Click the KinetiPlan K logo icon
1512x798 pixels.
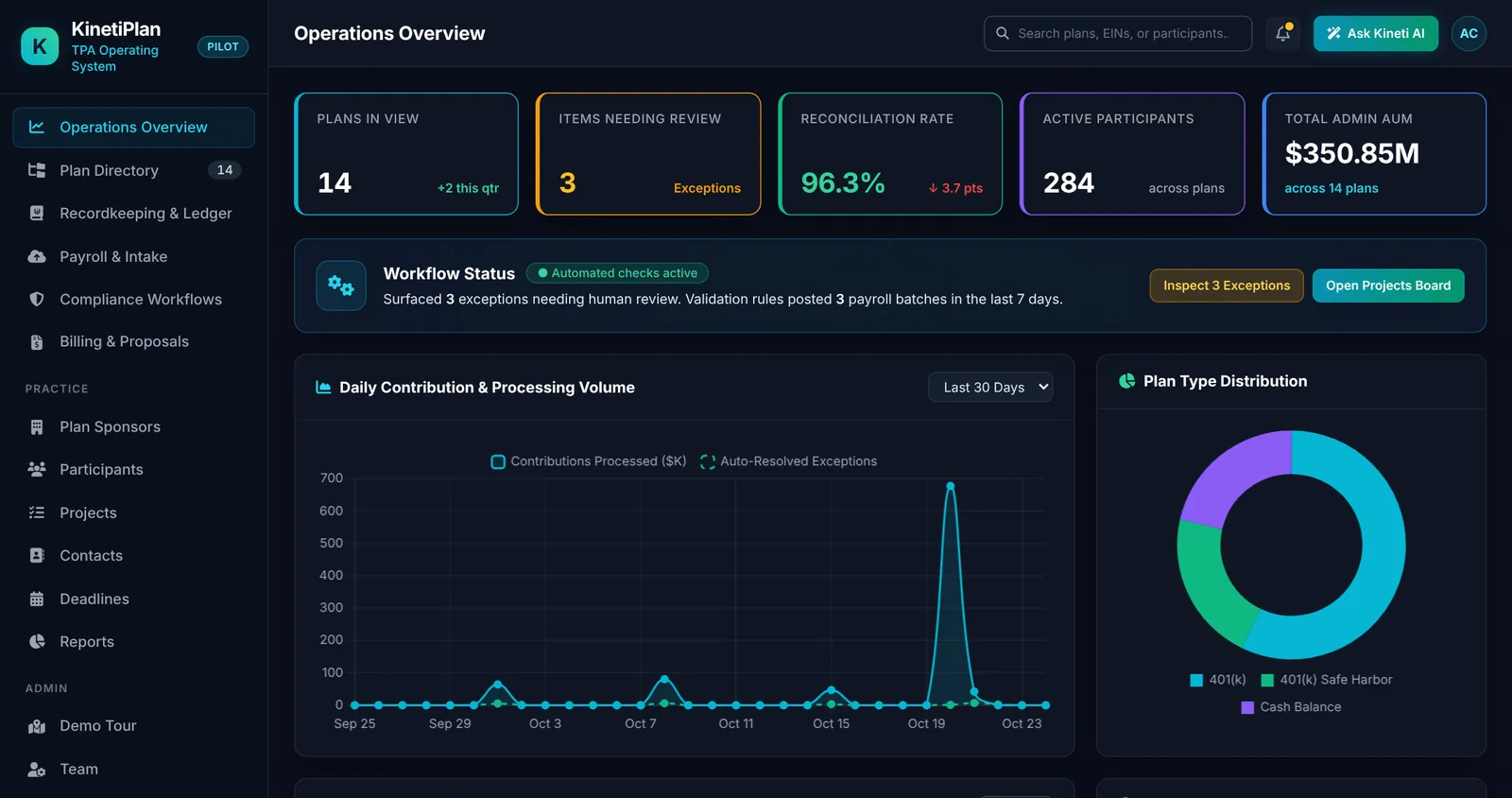(40, 46)
